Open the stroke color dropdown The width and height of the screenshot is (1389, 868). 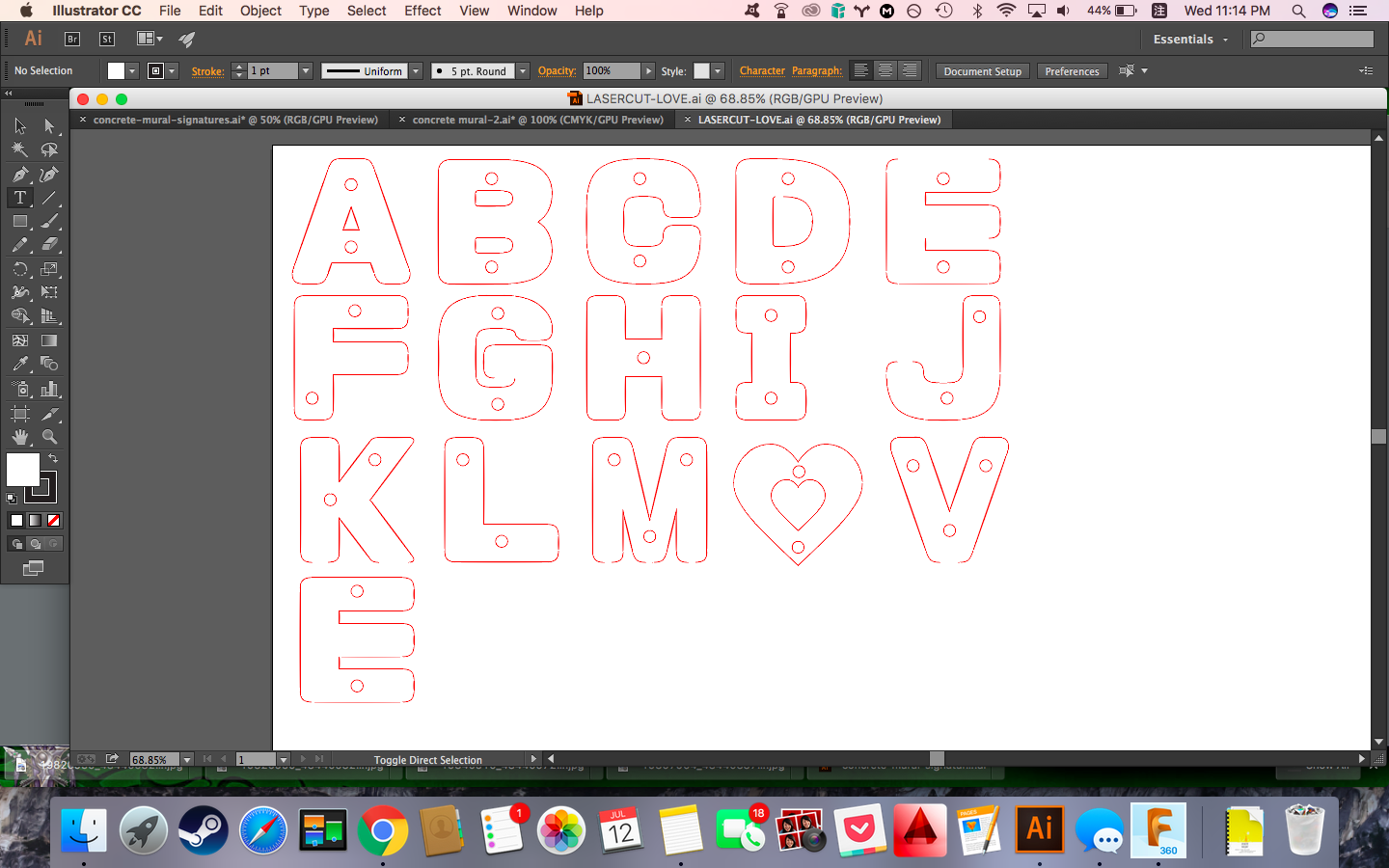click(173, 70)
